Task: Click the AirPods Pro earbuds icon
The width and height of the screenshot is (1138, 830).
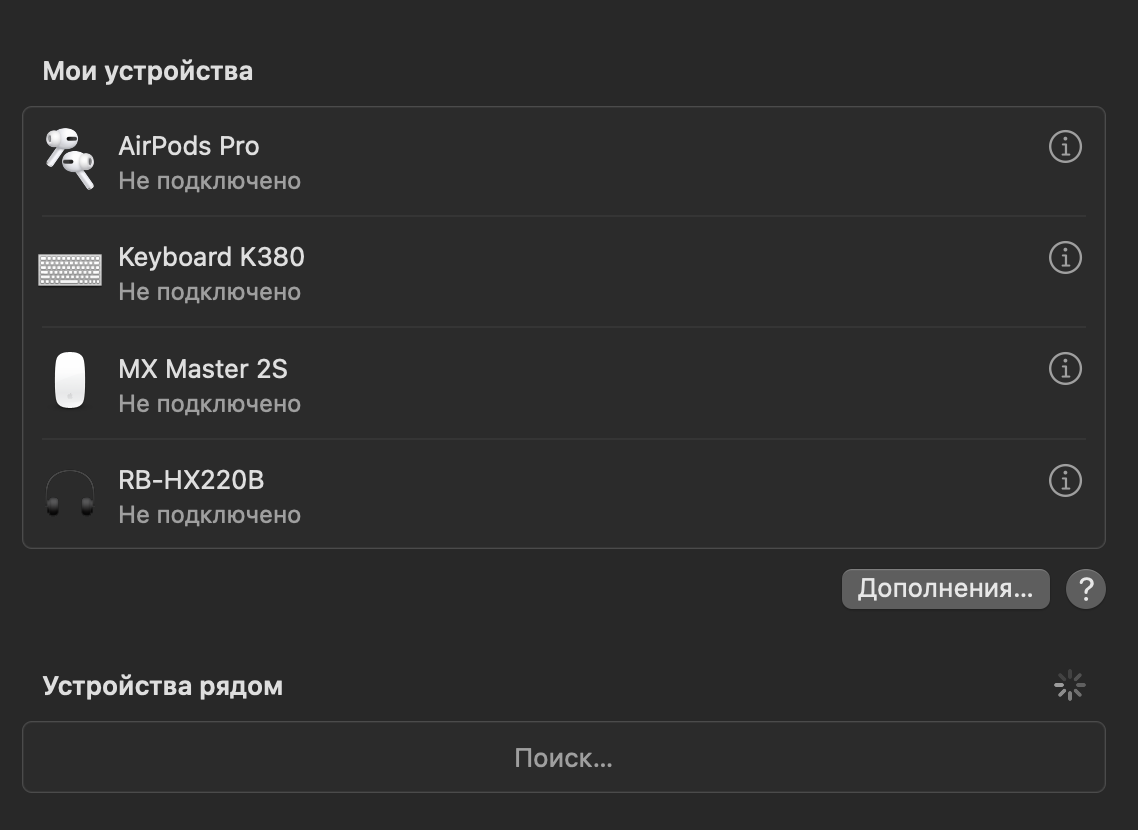Action: pos(70,159)
